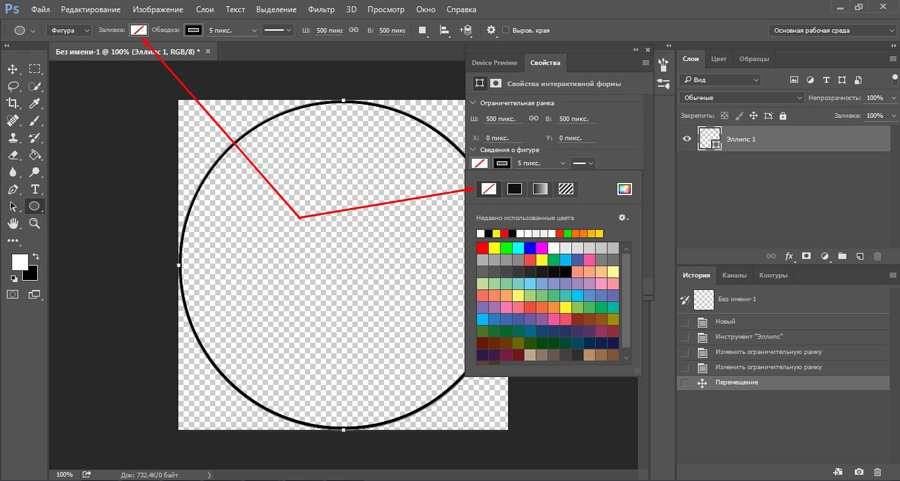Select the Hand tool
The height and width of the screenshot is (481, 900).
click(13, 224)
